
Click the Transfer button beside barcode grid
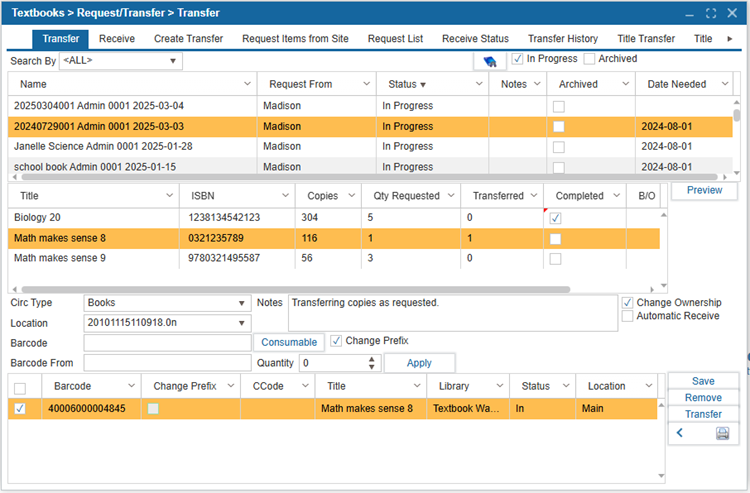pyautogui.click(x=703, y=414)
